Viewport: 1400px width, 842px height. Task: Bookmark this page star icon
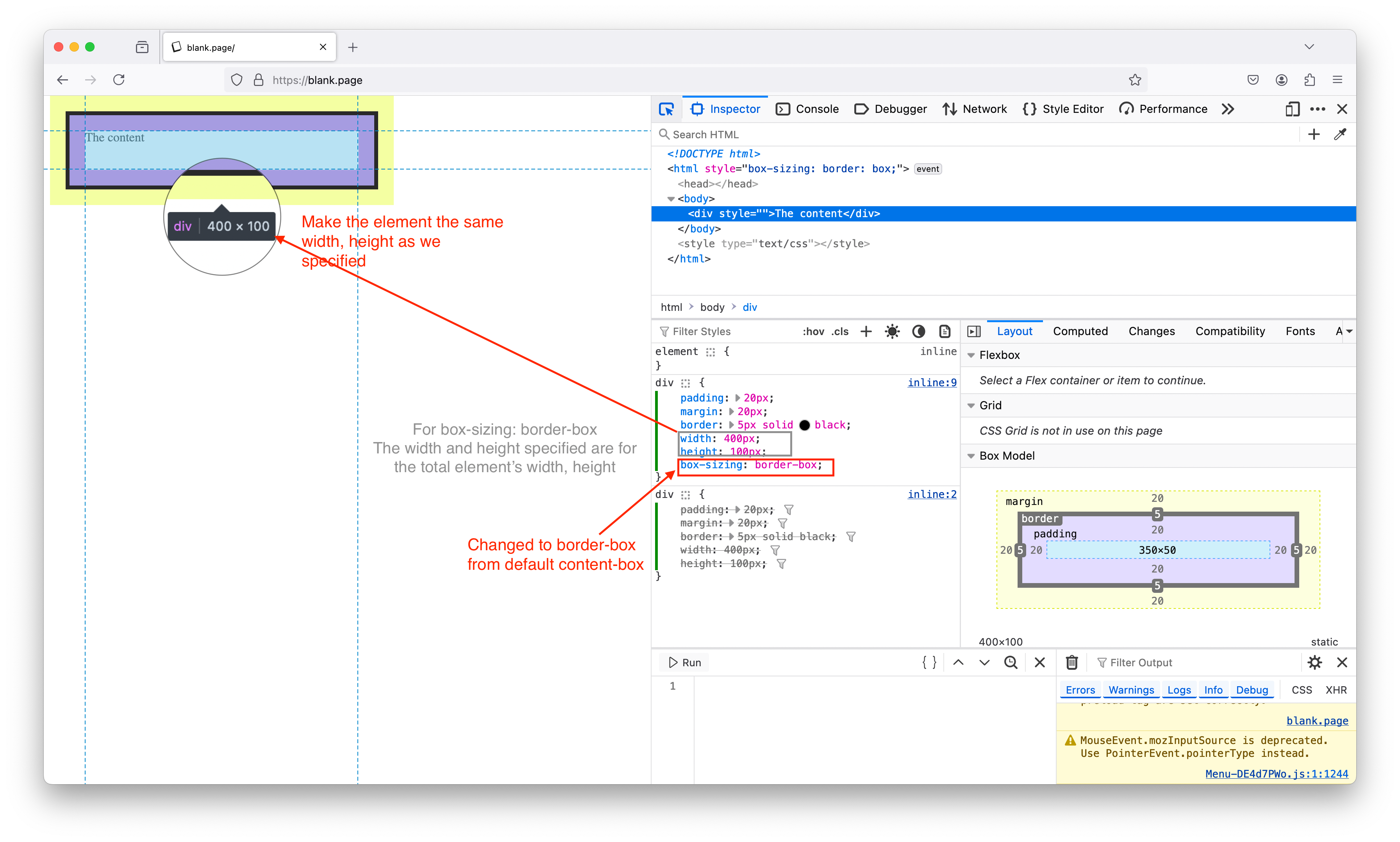1134,80
